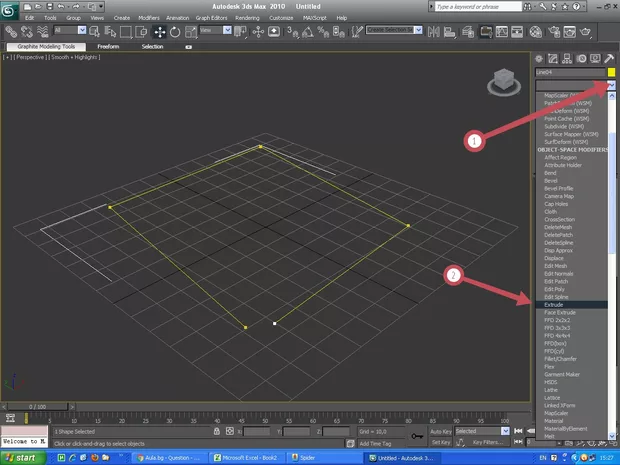Viewport: 620px width, 465px height.
Task: Toggle the Graphite Modeling Tools ribbon icon
Action: point(486,32)
